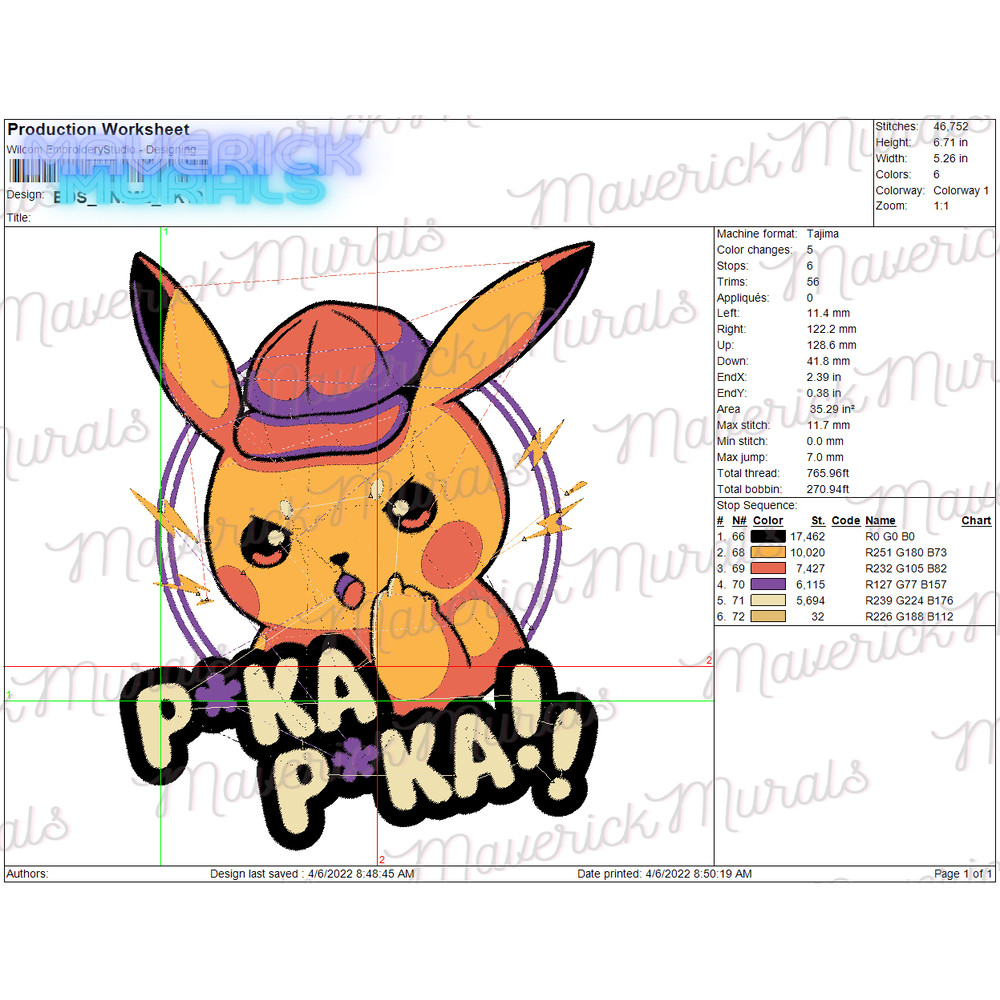Sort by the Code column header
1000x1000 pixels.
(x=845, y=521)
